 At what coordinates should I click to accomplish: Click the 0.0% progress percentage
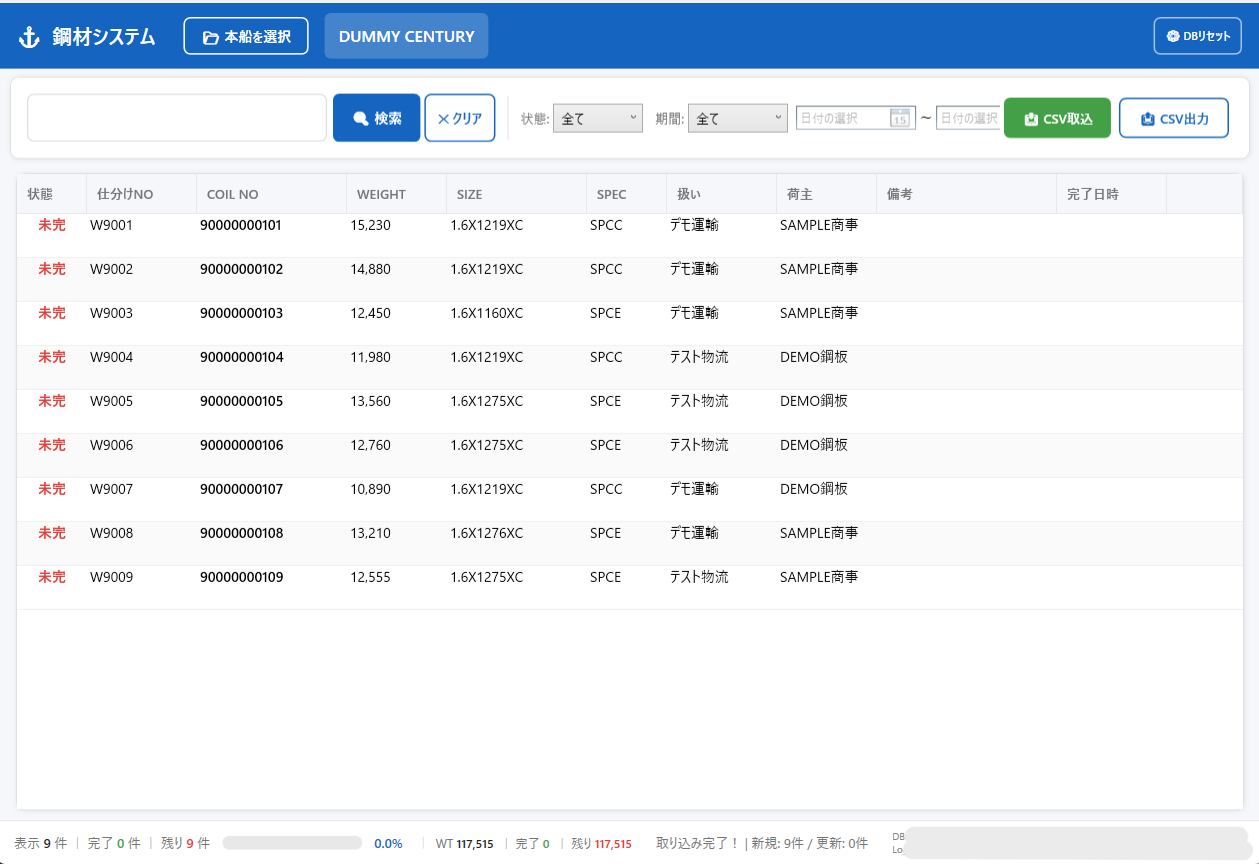coord(388,843)
